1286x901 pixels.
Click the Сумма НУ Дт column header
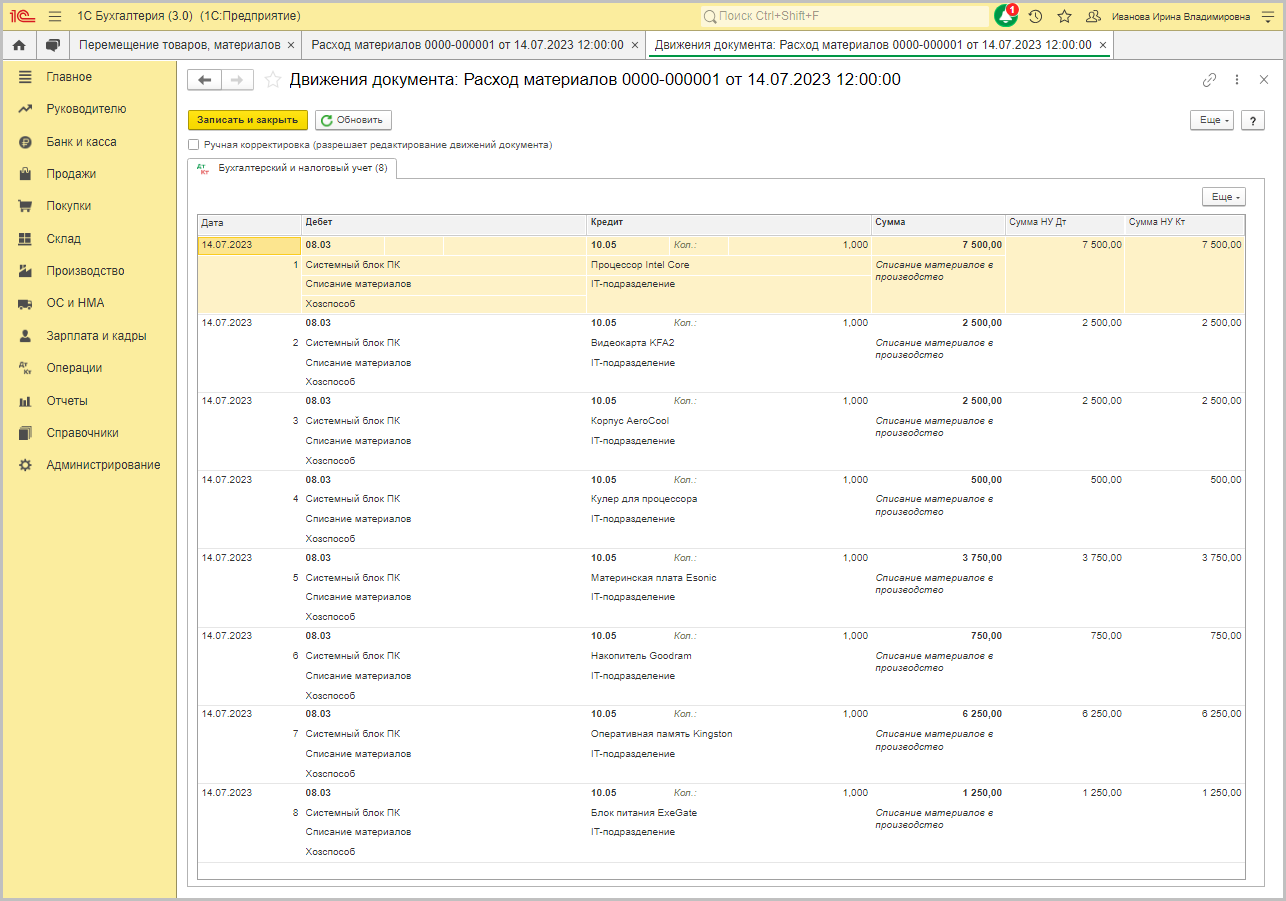[1065, 224]
